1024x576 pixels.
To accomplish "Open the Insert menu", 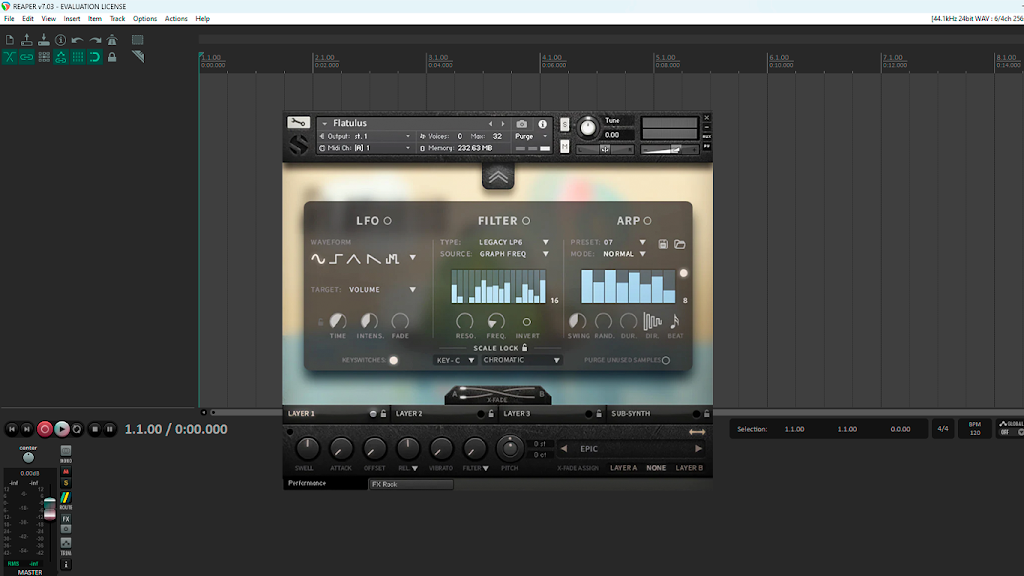I will [72, 18].
